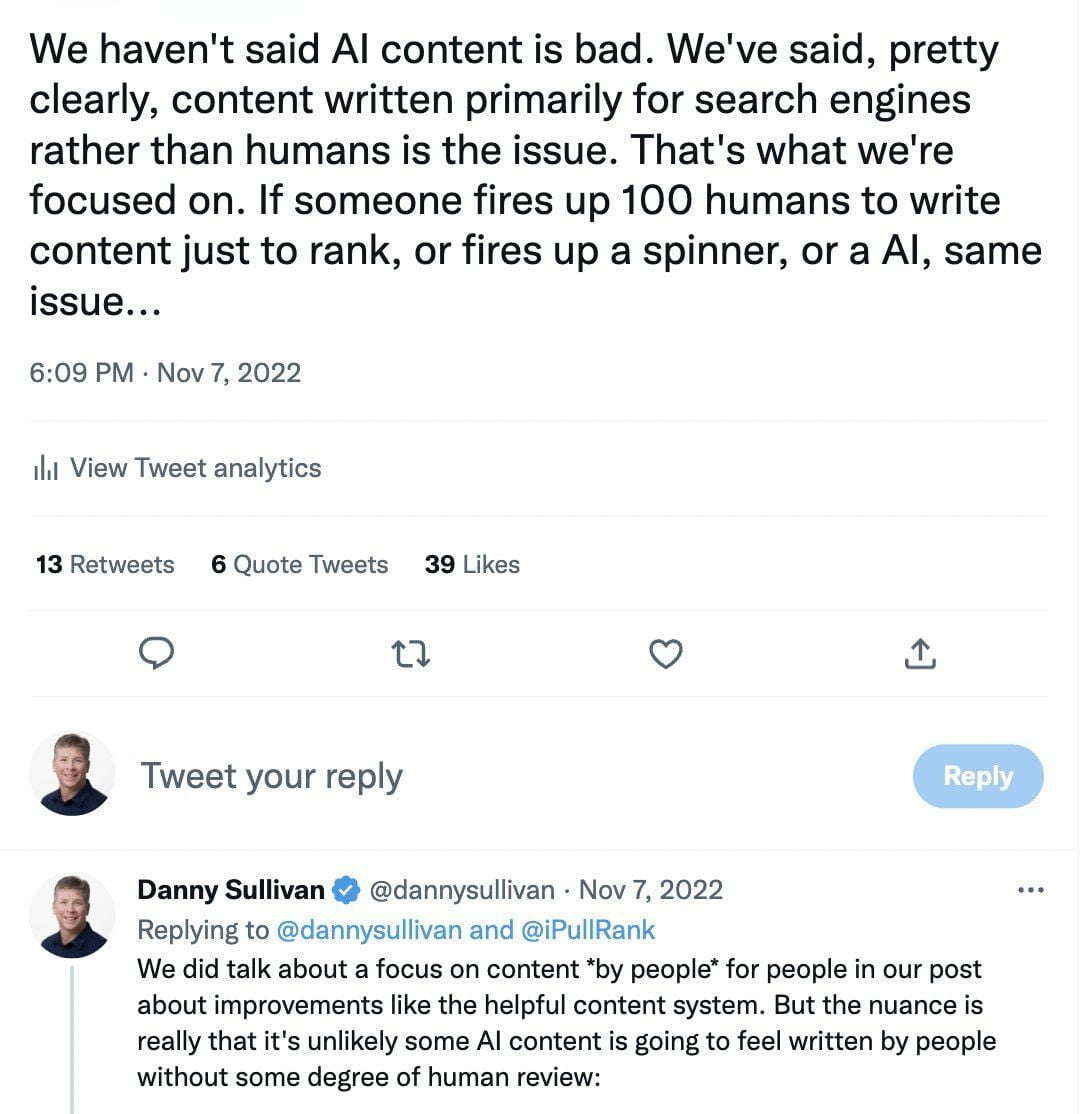Click Danny Sullivan's verified badge
This screenshot has width=1088, height=1114.
[345, 889]
